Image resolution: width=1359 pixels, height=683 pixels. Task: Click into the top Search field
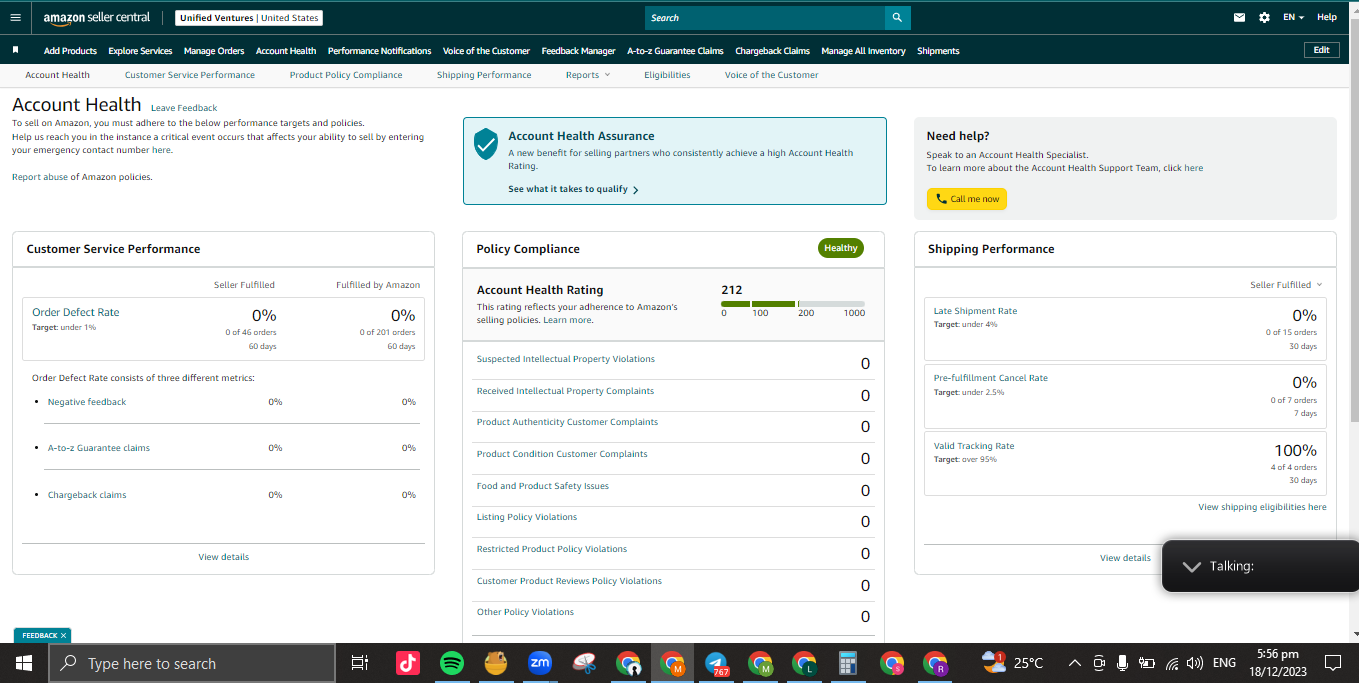point(765,17)
